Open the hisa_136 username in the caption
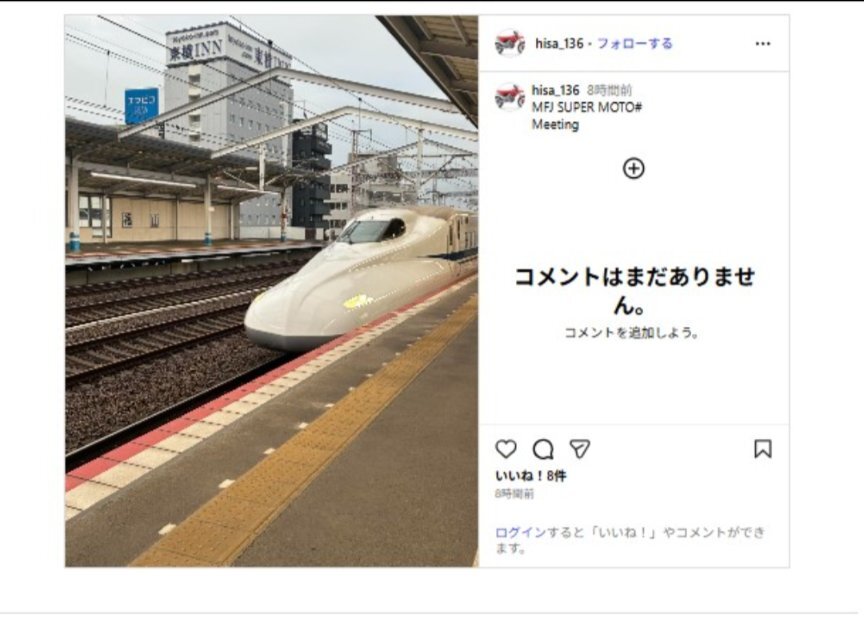The width and height of the screenshot is (864, 621). (x=555, y=90)
